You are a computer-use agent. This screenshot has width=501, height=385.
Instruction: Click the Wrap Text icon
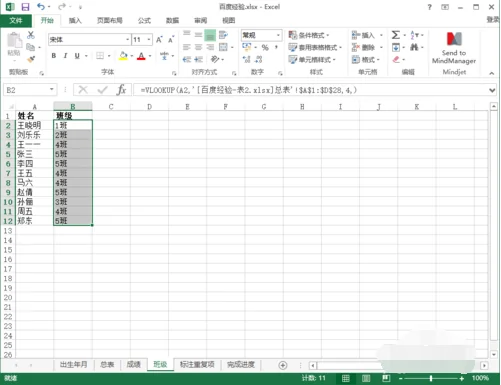(x=223, y=35)
